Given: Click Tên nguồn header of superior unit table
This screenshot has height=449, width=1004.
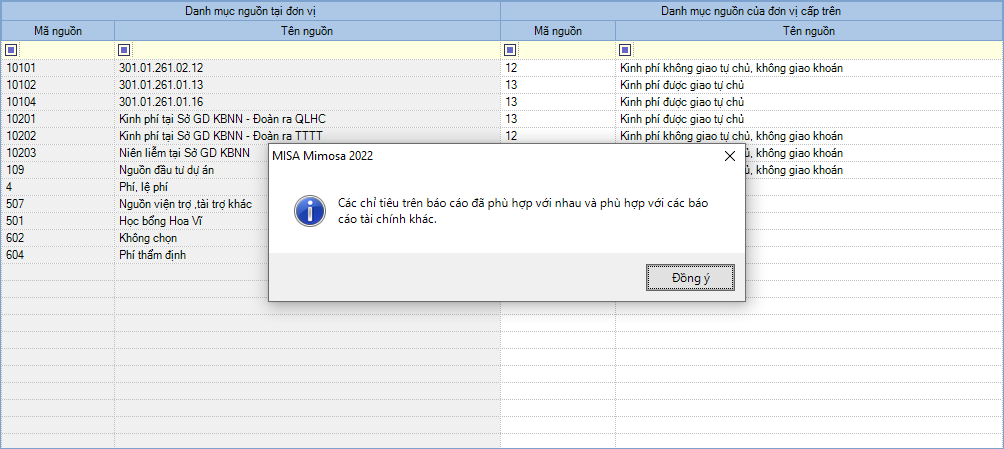Looking at the screenshot, I should [x=808, y=32].
